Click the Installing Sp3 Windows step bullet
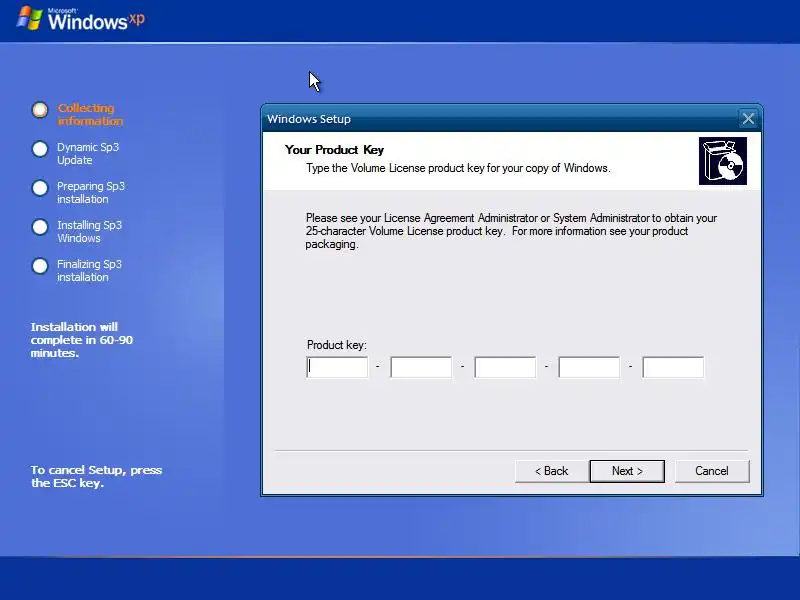This screenshot has width=800, height=600. pyautogui.click(x=40, y=227)
